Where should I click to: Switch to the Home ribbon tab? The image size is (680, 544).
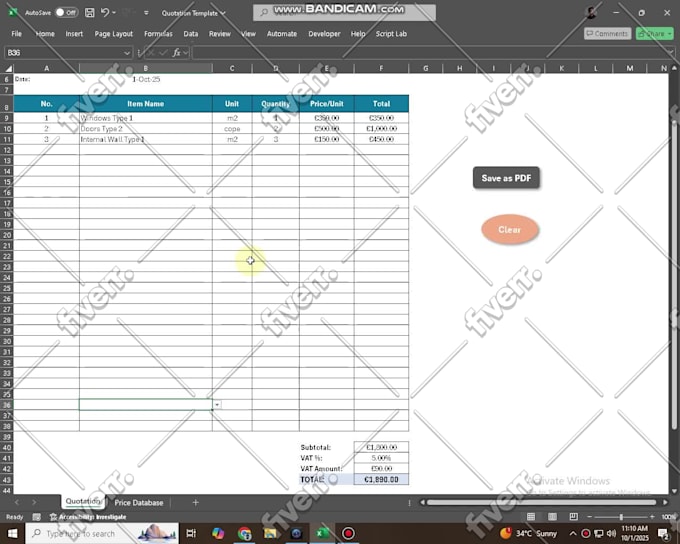click(45, 34)
